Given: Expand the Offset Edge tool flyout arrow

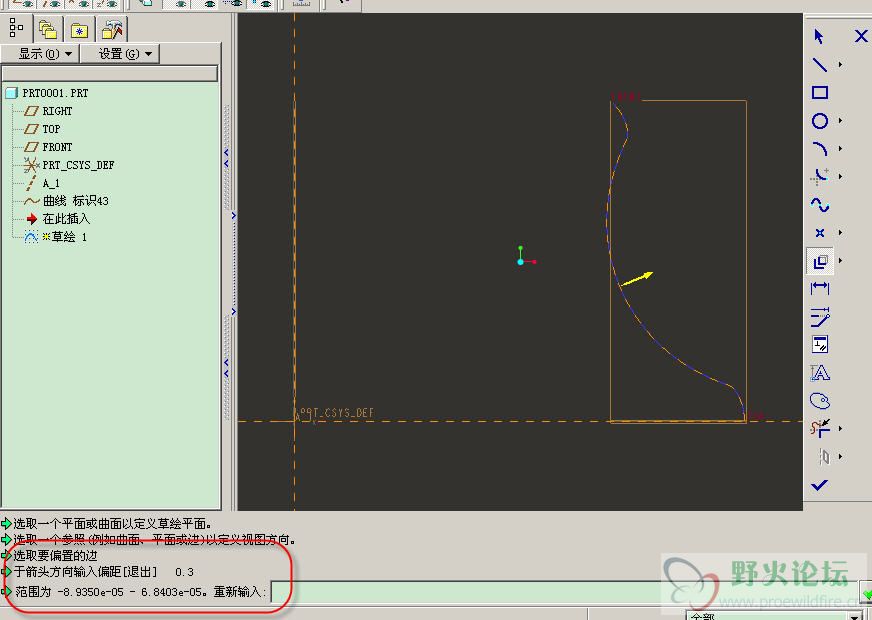Looking at the screenshot, I should tap(840, 261).
